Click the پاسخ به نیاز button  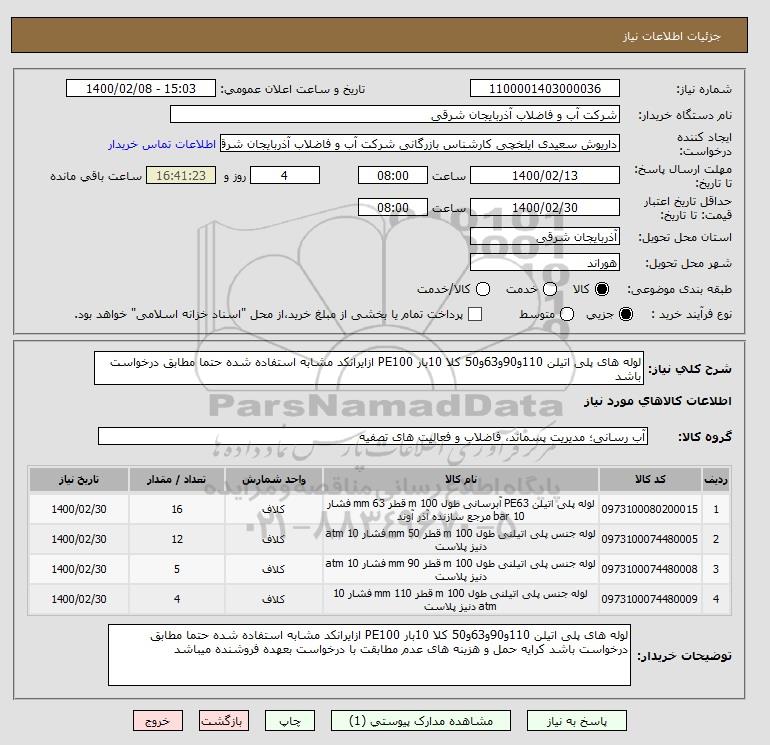point(577,721)
